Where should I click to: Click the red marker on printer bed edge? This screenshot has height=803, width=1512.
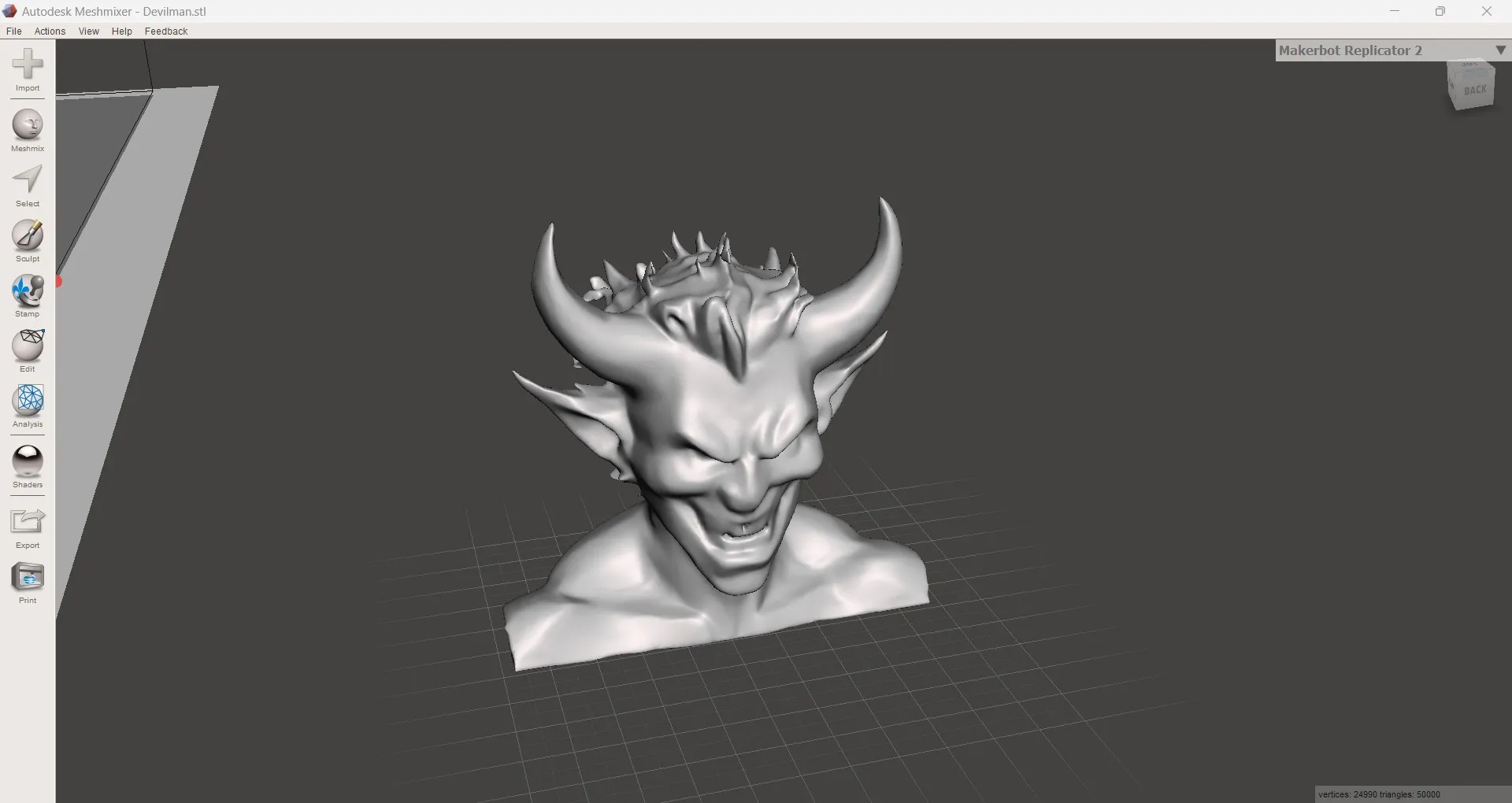59,282
